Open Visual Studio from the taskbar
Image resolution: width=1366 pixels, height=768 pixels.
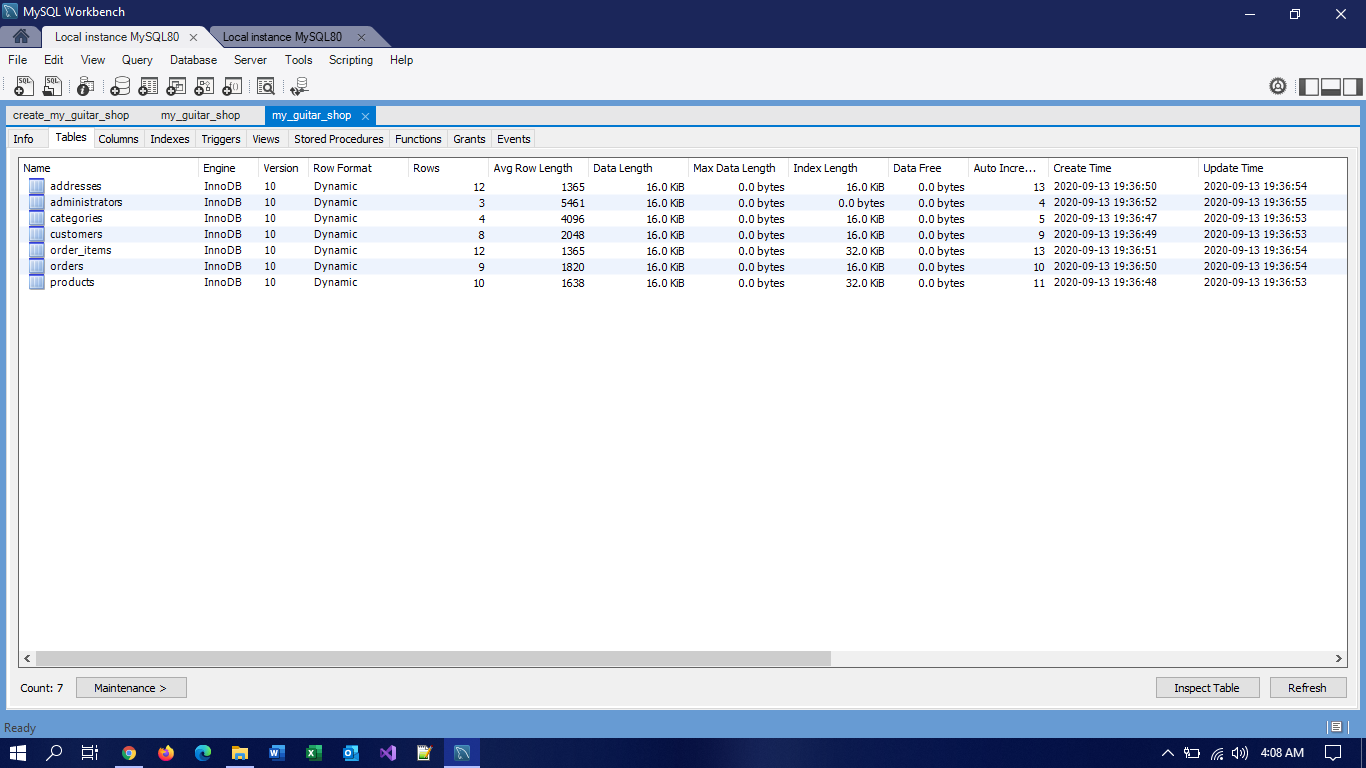(x=388, y=753)
